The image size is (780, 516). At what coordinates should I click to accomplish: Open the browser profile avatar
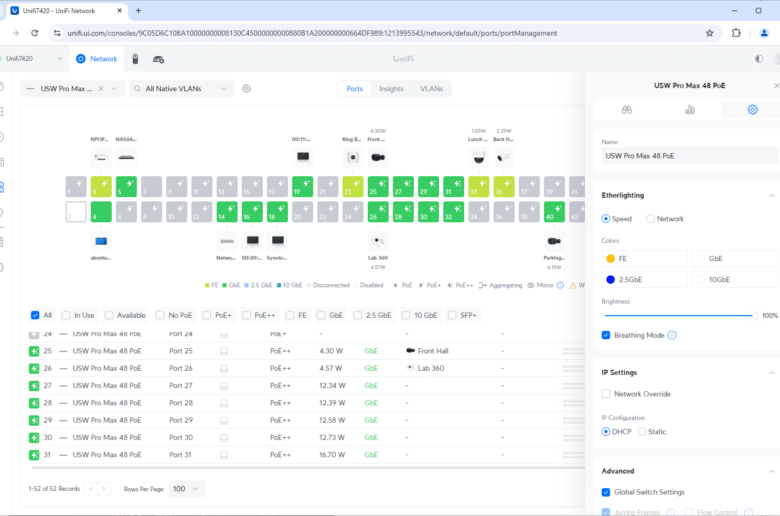(x=764, y=33)
